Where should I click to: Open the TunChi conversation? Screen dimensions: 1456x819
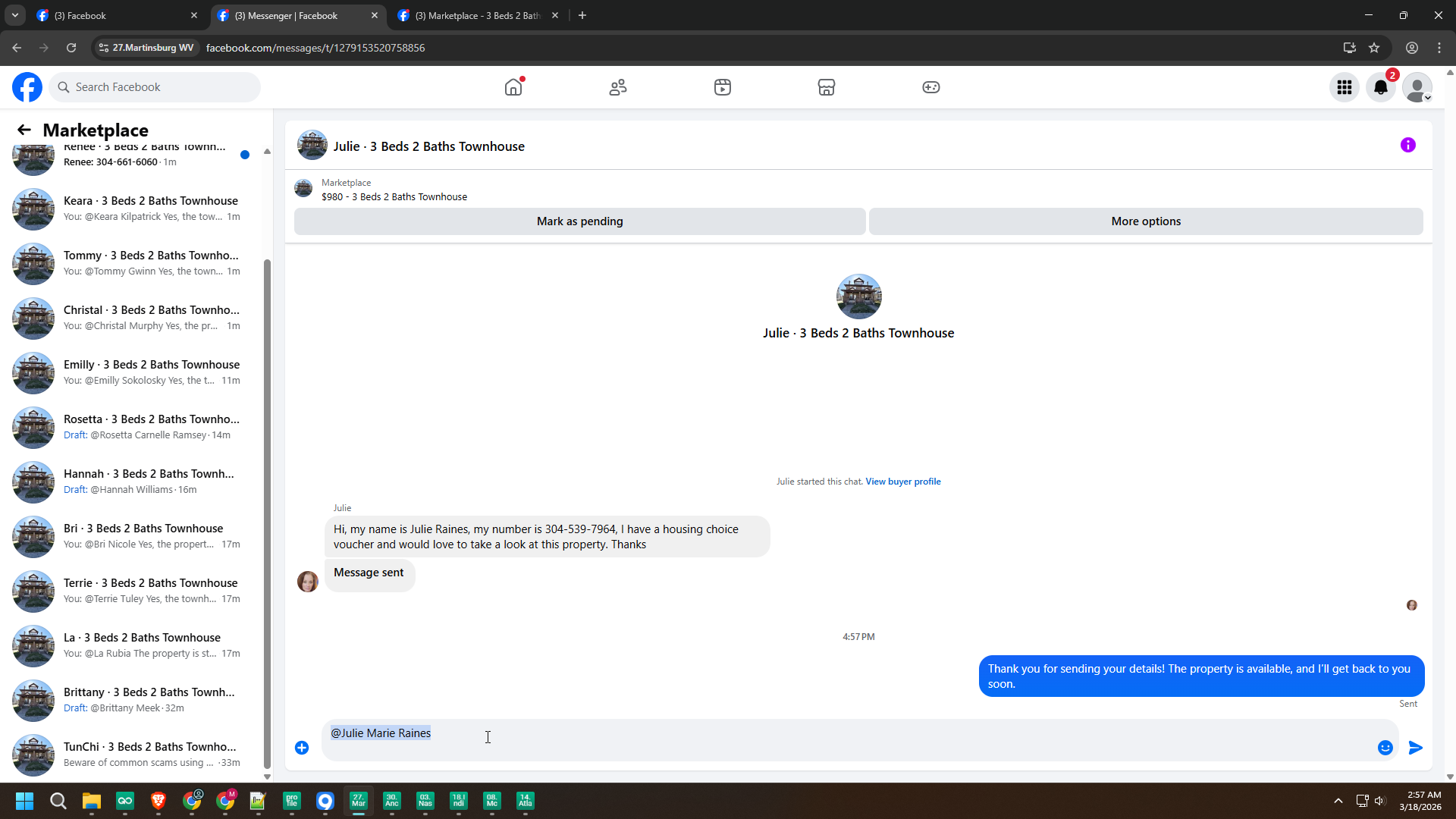[x=132, y=755]
